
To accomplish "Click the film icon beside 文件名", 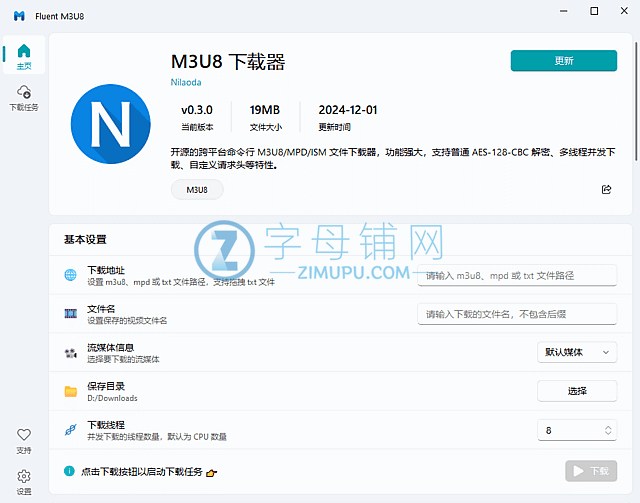I will tap(71, 314).
